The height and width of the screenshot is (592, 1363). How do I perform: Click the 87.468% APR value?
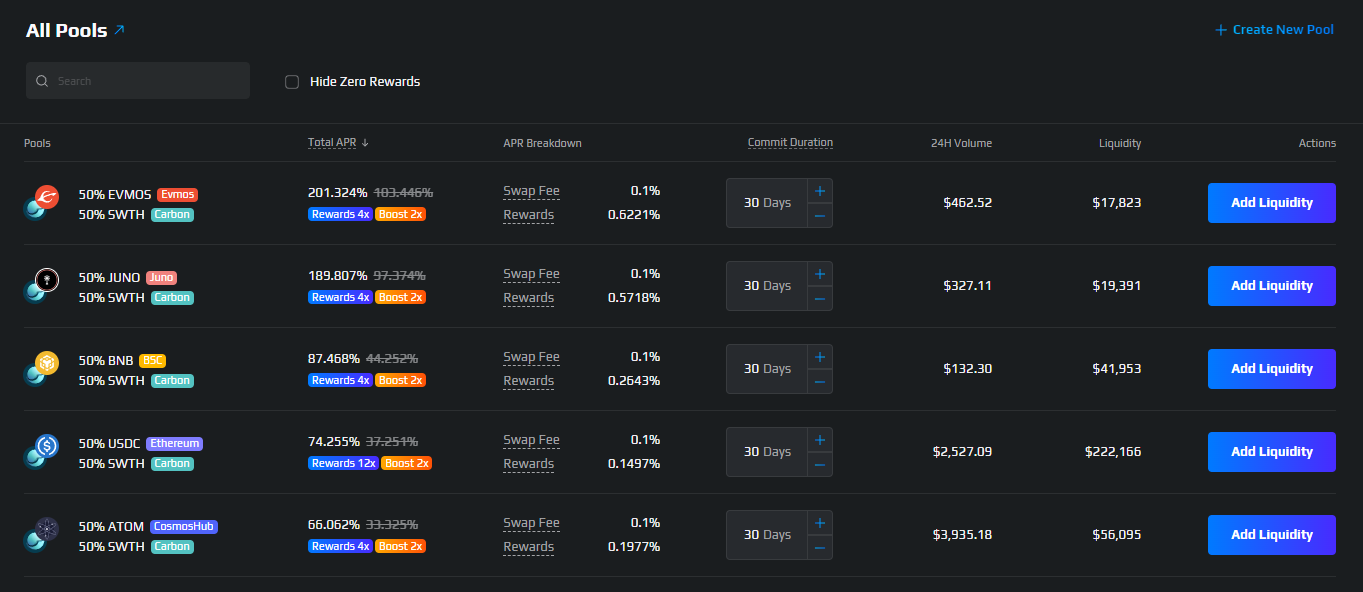point(335,358)
